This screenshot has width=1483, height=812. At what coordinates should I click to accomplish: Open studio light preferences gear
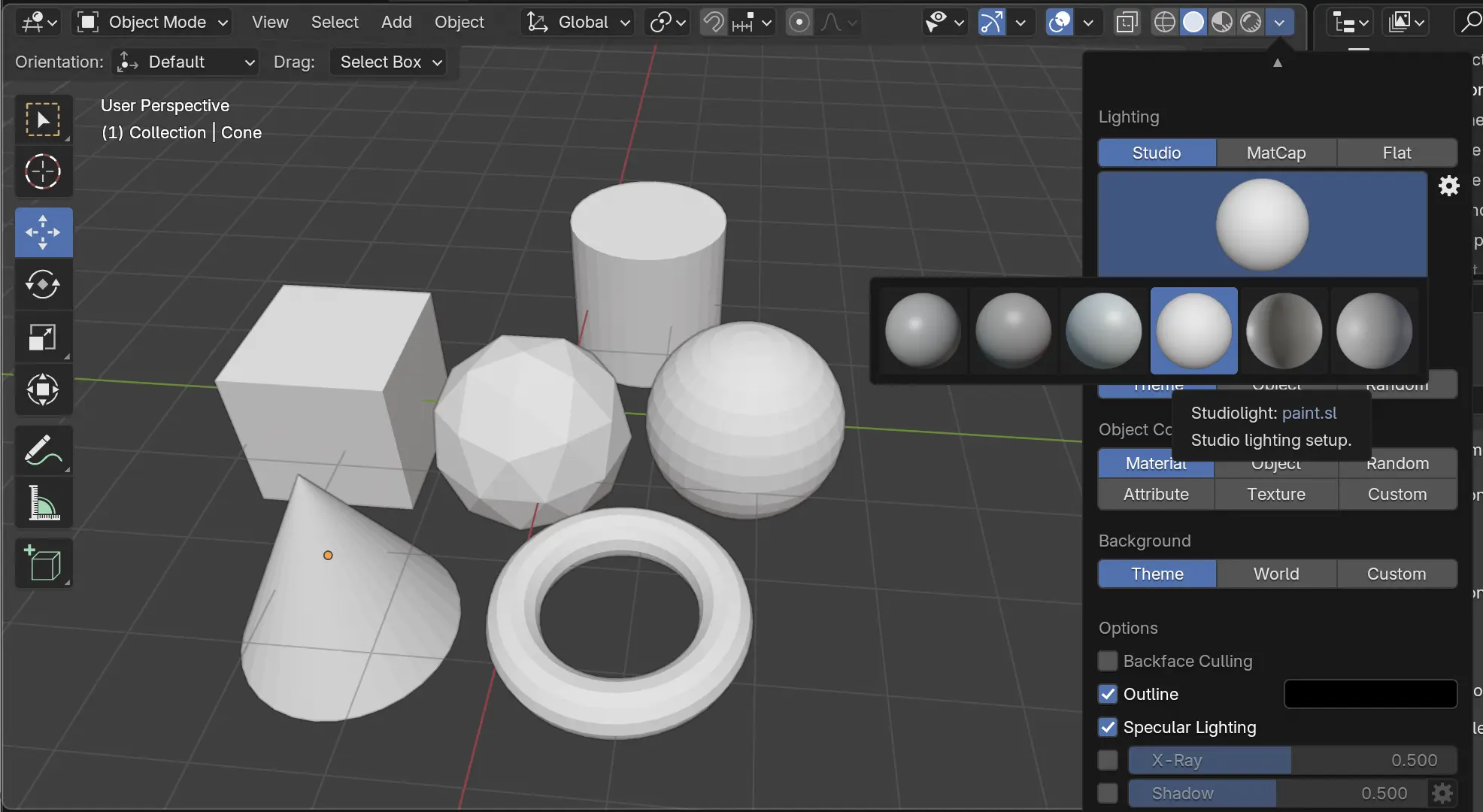[x=1448, y=186]
